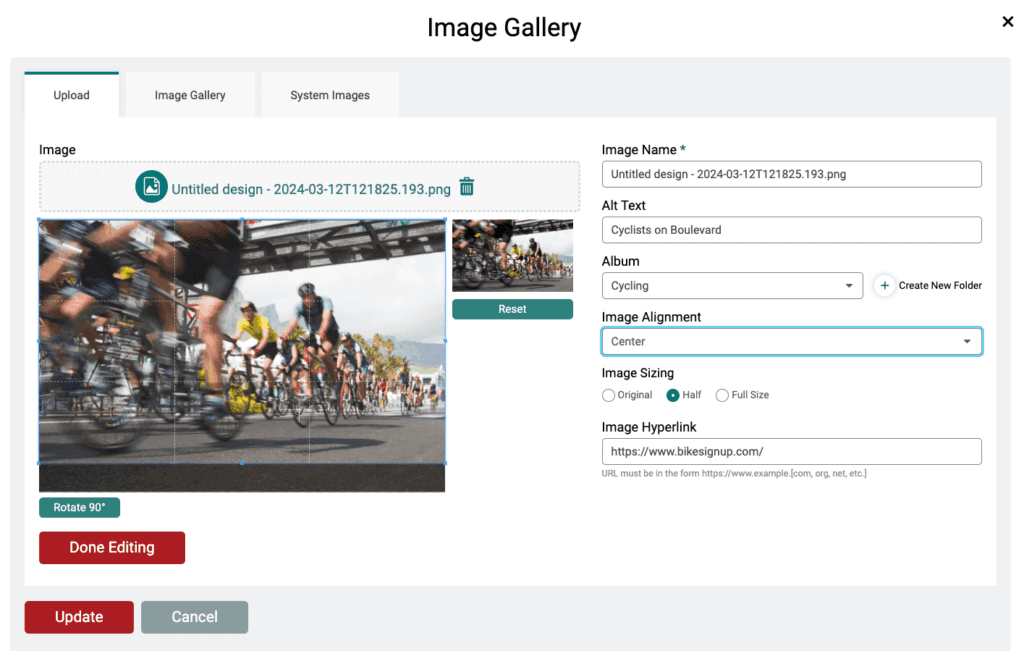
Task: Reset the crop with the Reset button
Action: point(512,309)
